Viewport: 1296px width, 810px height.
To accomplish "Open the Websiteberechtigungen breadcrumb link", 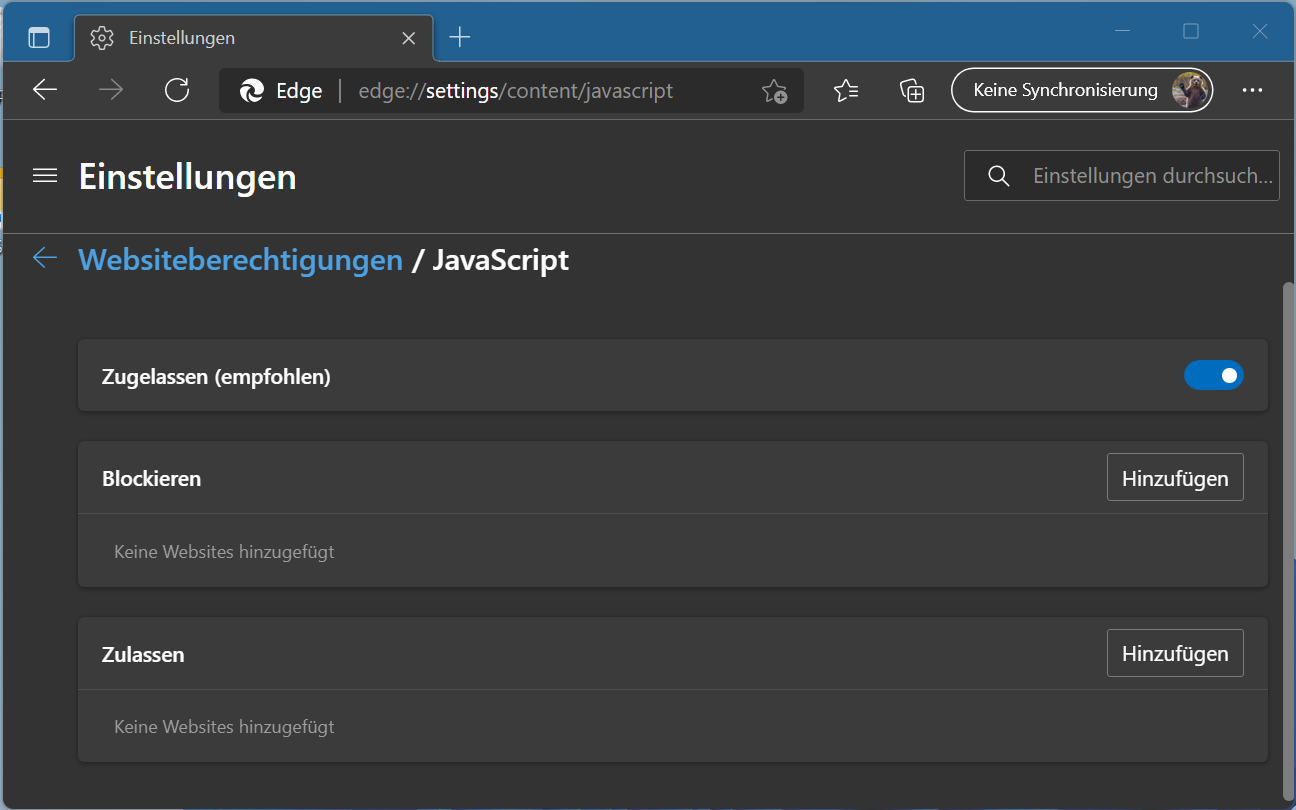I will coord(240,260).
